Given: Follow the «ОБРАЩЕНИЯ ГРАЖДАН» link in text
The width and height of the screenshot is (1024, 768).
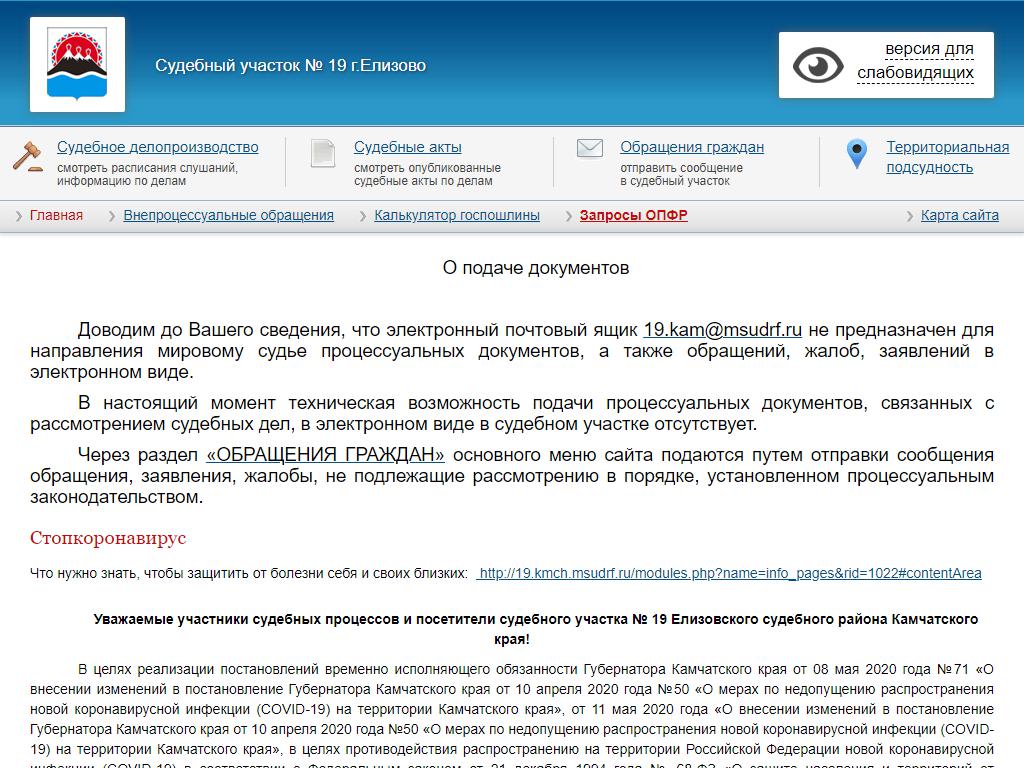Looking at the screenshot, I should click(x=325, y=454).
